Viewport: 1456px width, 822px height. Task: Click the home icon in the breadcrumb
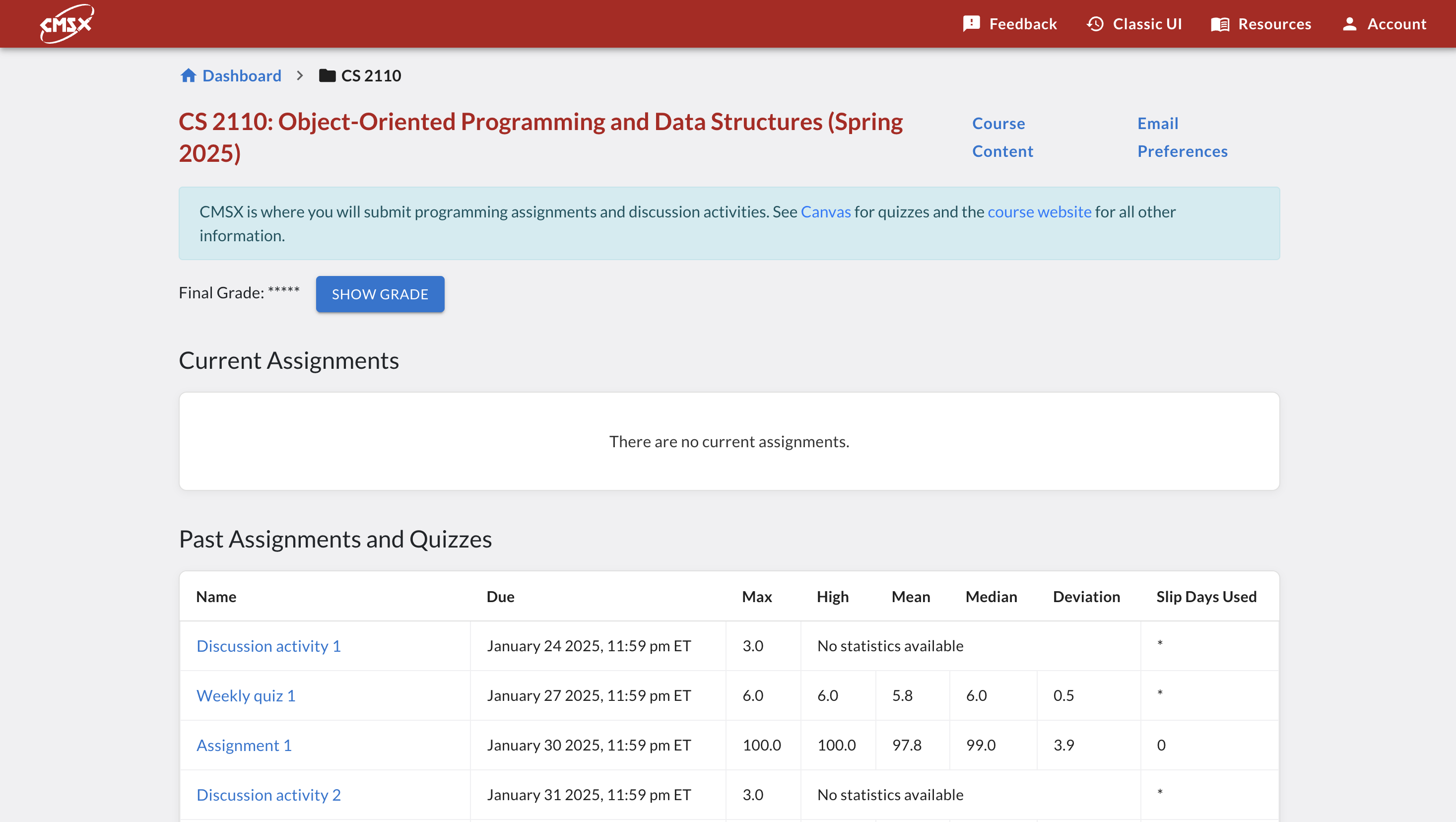pos(188,75)
